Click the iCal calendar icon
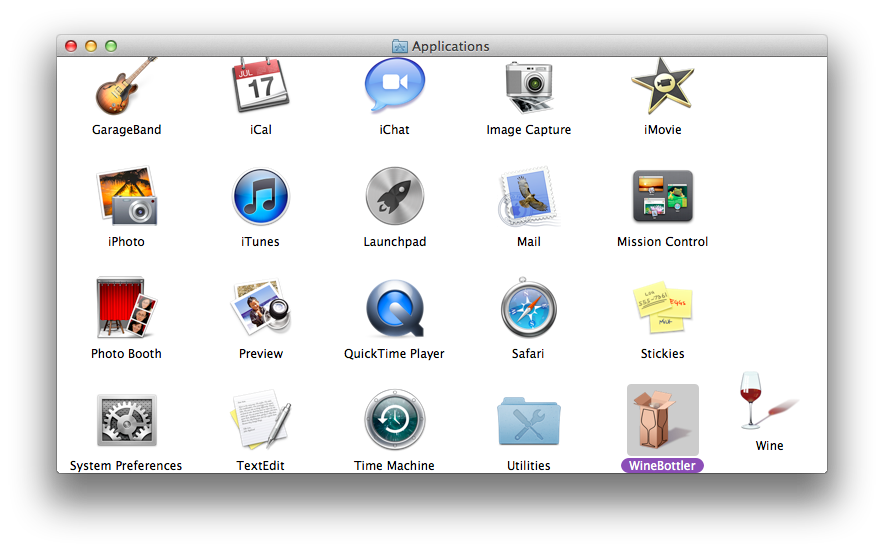The height and width of the screenshot is (552, 884). click(x=260, y=85)
